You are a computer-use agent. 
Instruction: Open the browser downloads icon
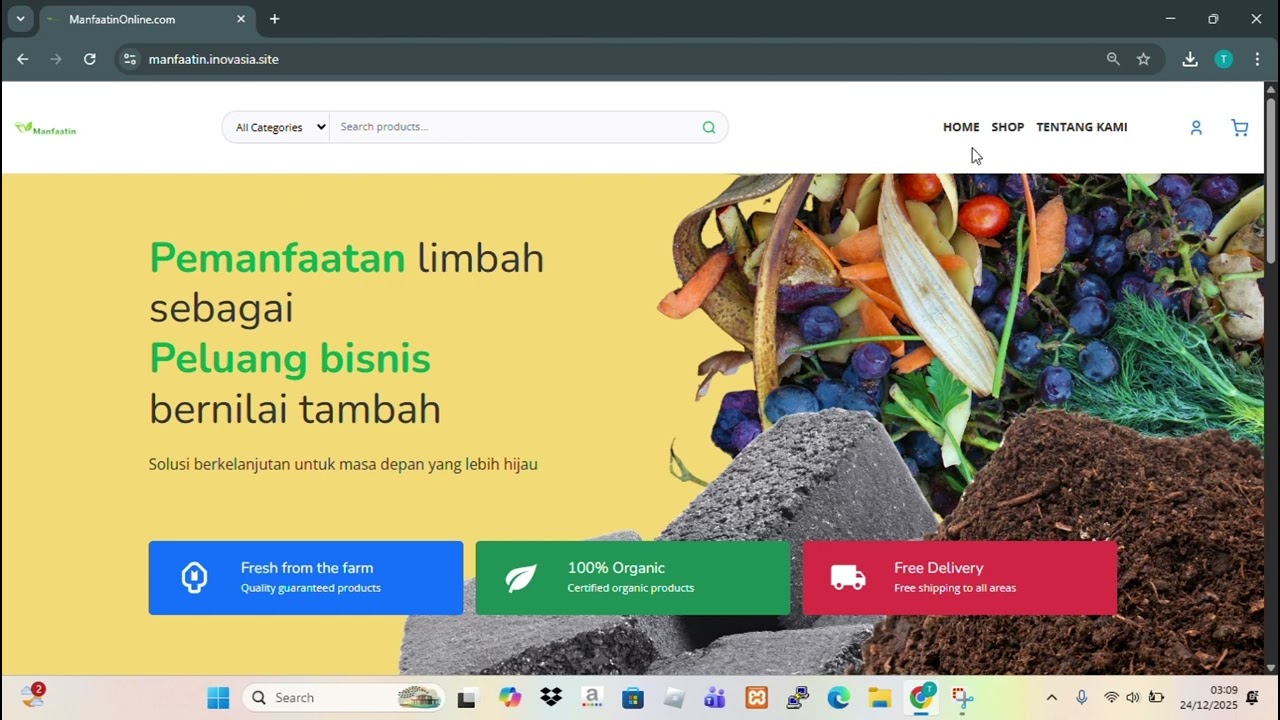1190,59
